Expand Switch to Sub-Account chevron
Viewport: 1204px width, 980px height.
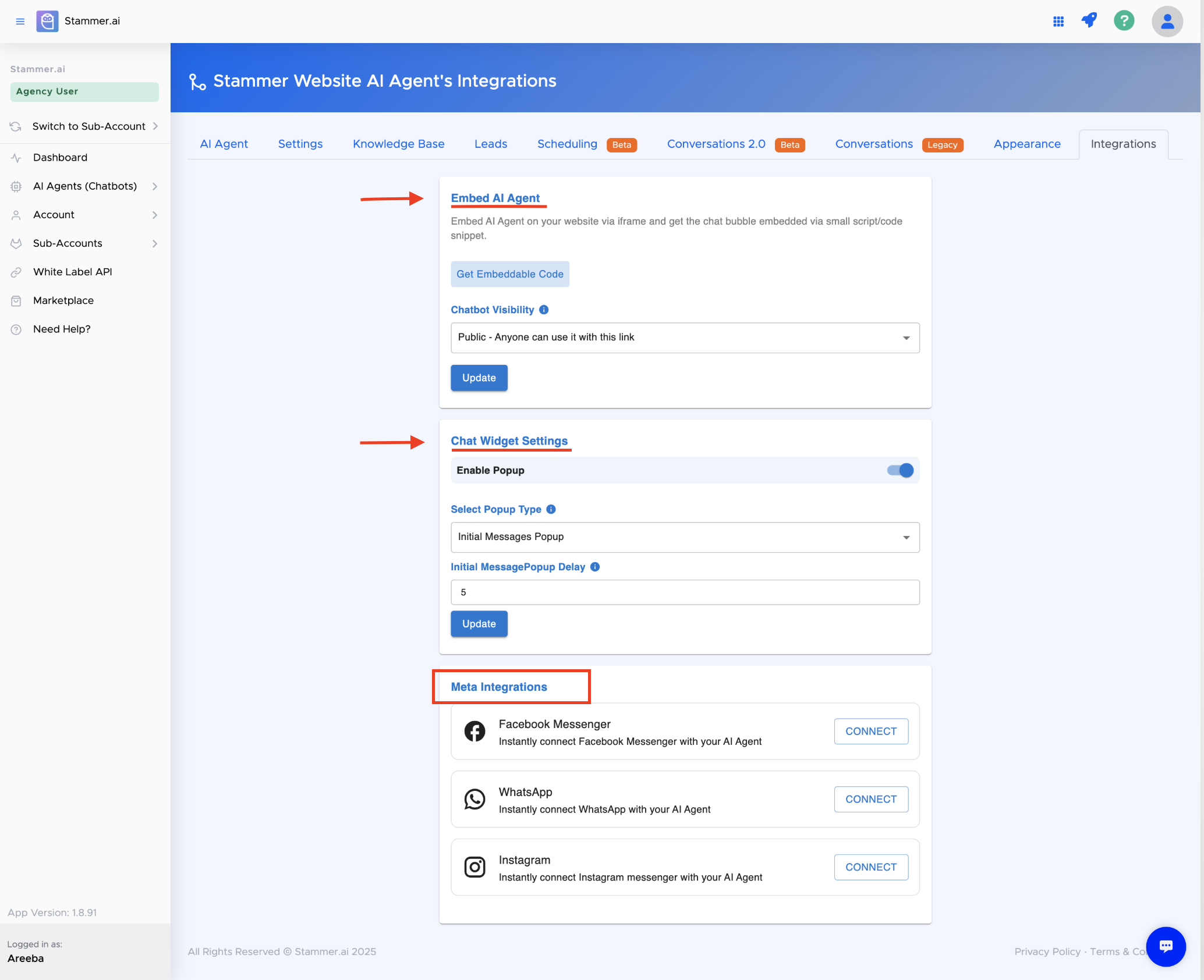[x=155, y=126]
